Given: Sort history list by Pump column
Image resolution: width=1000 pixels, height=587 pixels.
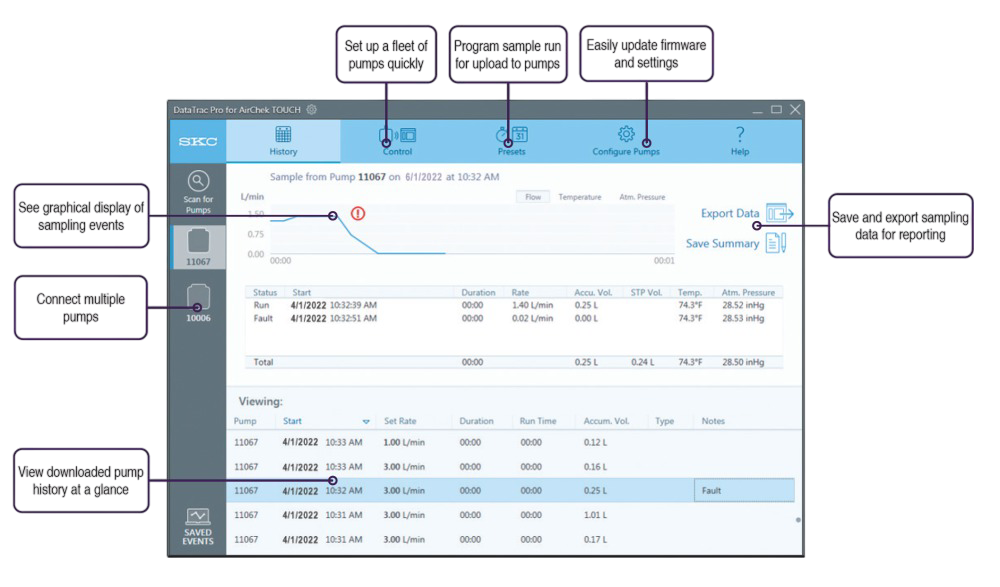Looking at the screenshot, I should point(245,421).
